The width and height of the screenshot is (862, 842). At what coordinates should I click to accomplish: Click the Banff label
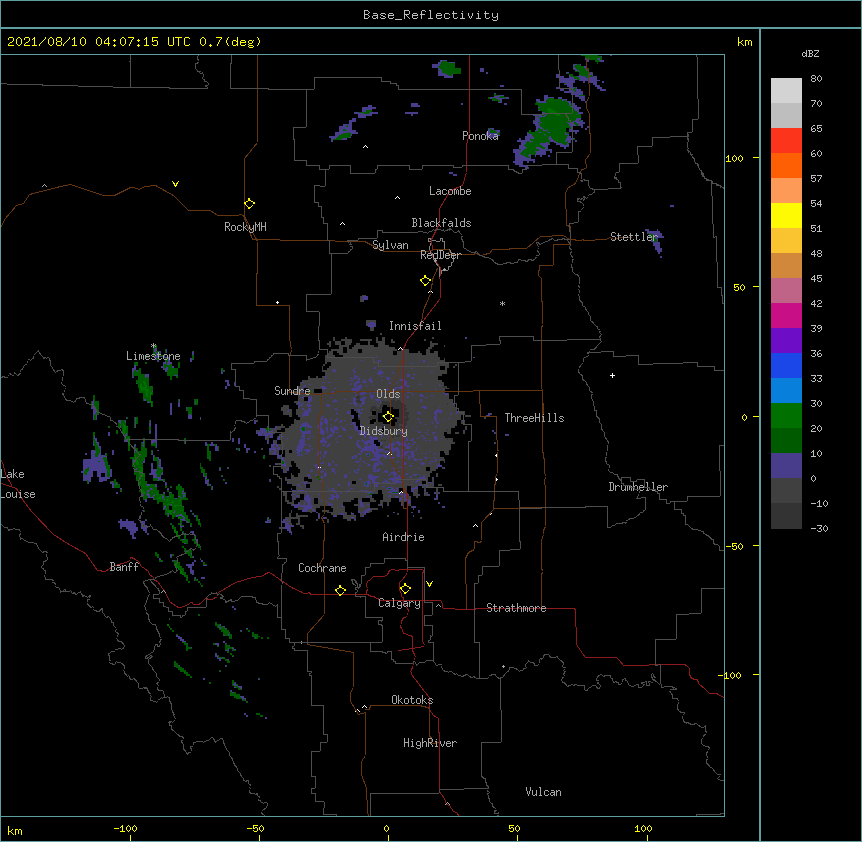pos(124,567)
